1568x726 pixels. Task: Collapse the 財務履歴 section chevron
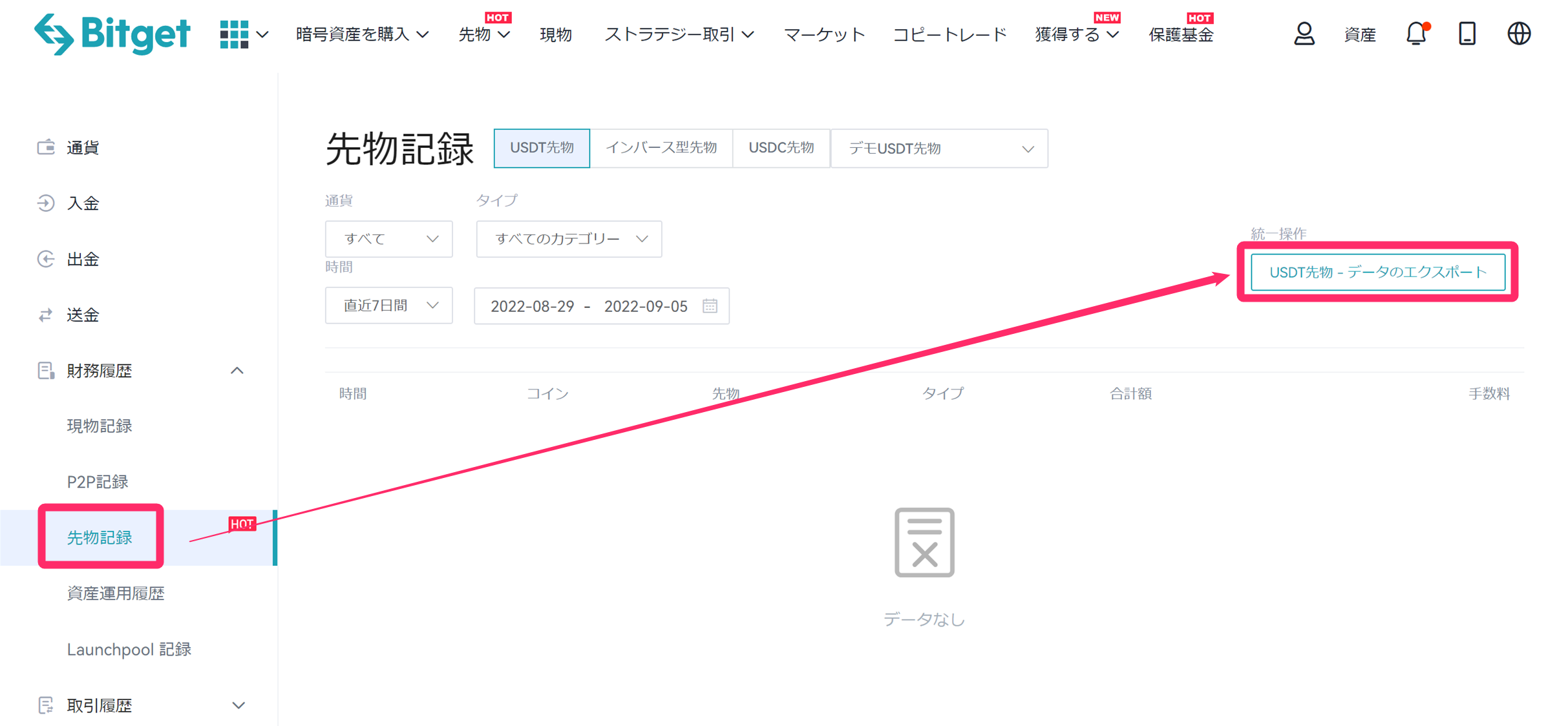237,370
